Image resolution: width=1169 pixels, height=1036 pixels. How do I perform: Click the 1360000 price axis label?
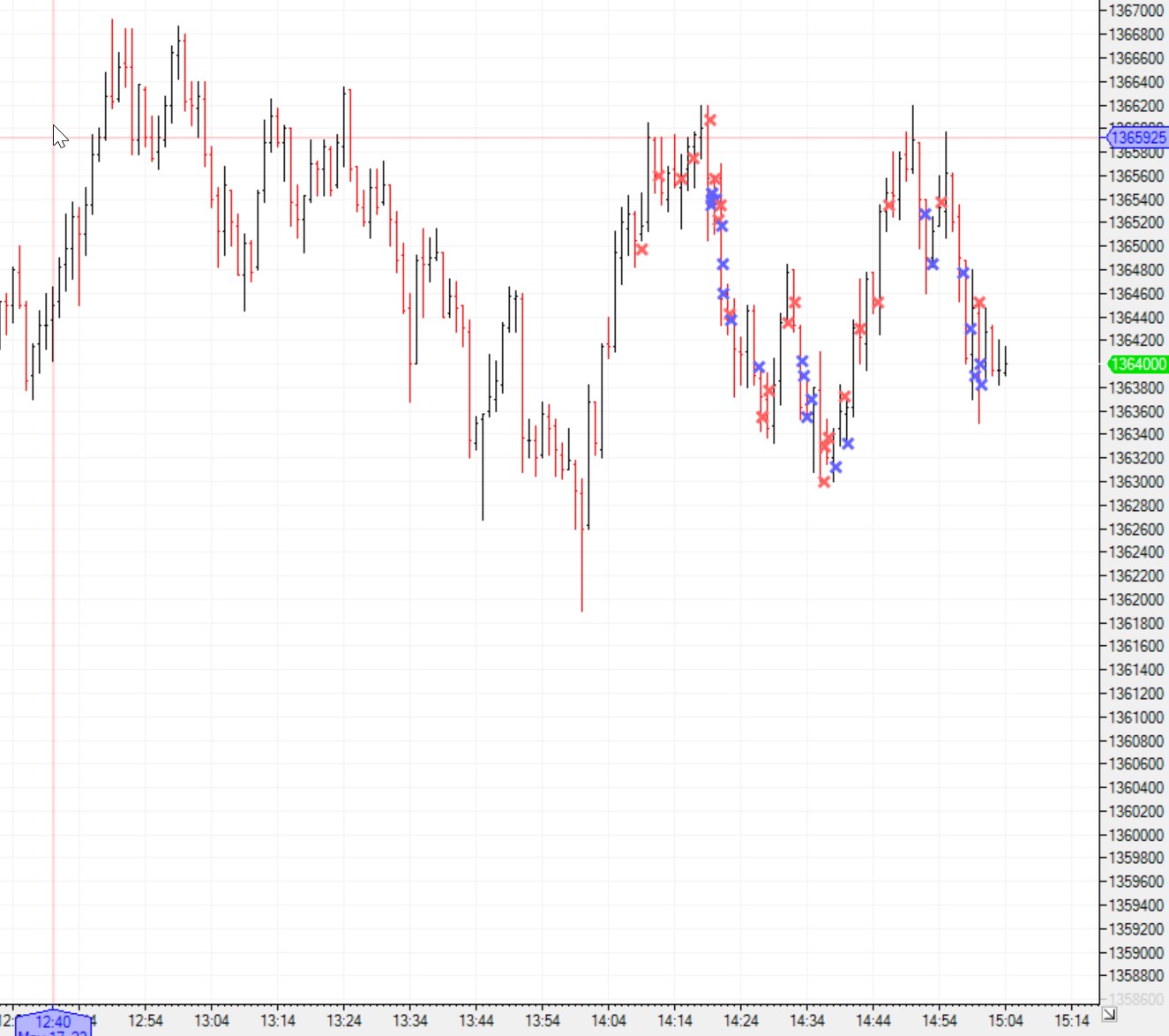pos(1136,835)
